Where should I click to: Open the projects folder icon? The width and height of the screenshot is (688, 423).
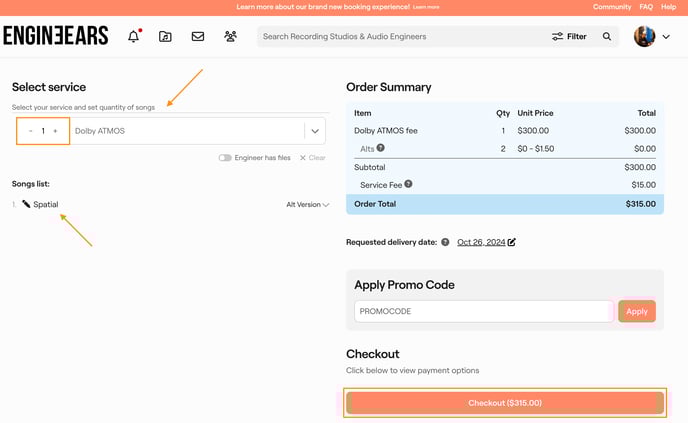click(x=165, y=37)
